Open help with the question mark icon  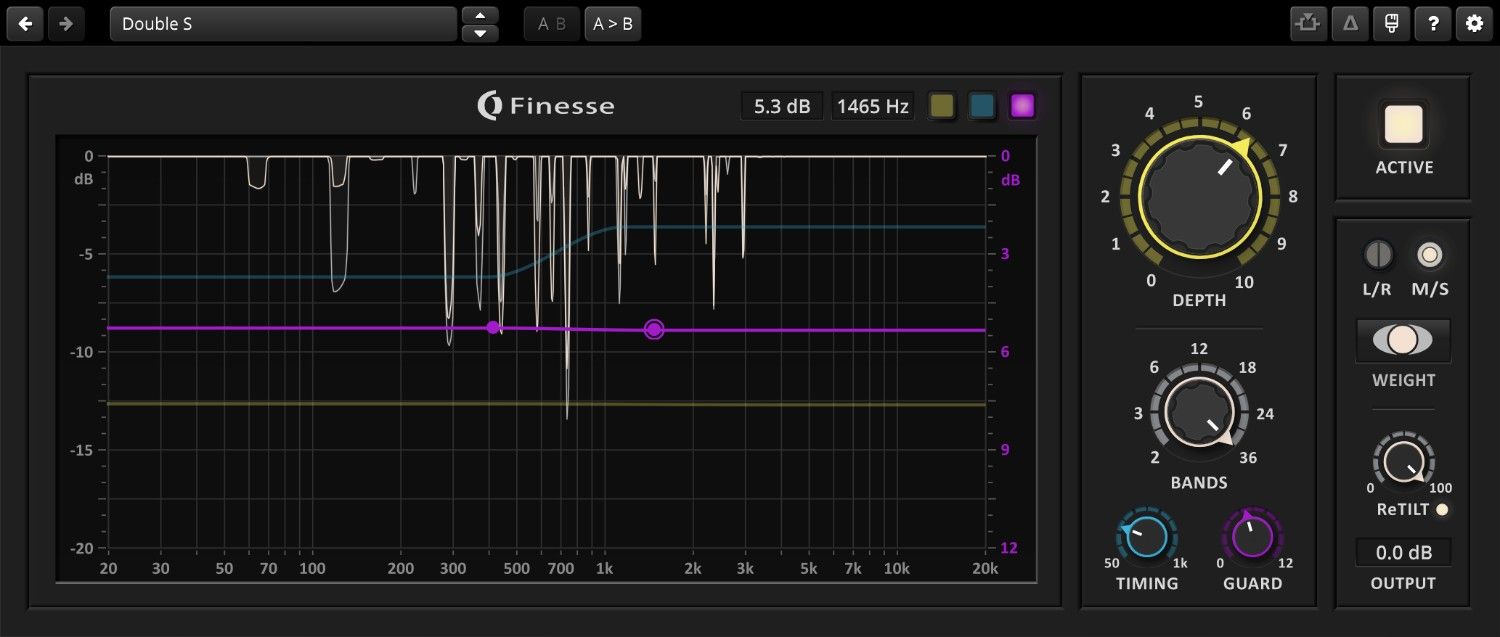point(1433,24)
